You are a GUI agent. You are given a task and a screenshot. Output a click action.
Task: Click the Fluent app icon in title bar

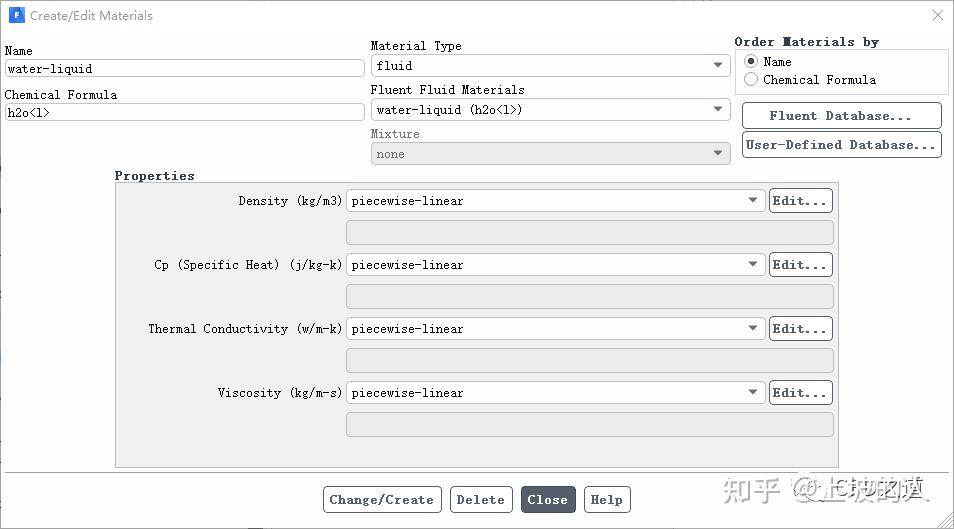point(16,15)
